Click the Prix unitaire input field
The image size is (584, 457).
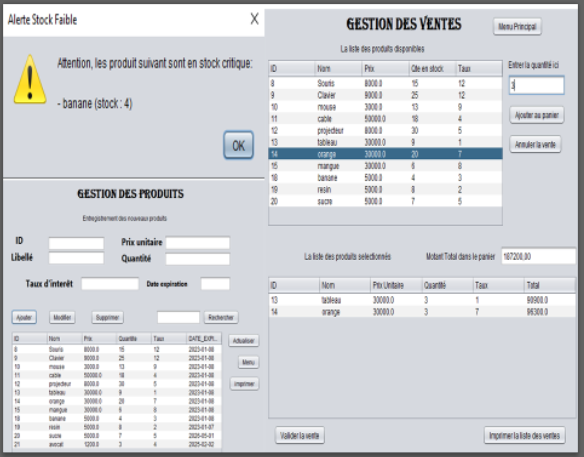pyautogui.click(x=198, y=243)
